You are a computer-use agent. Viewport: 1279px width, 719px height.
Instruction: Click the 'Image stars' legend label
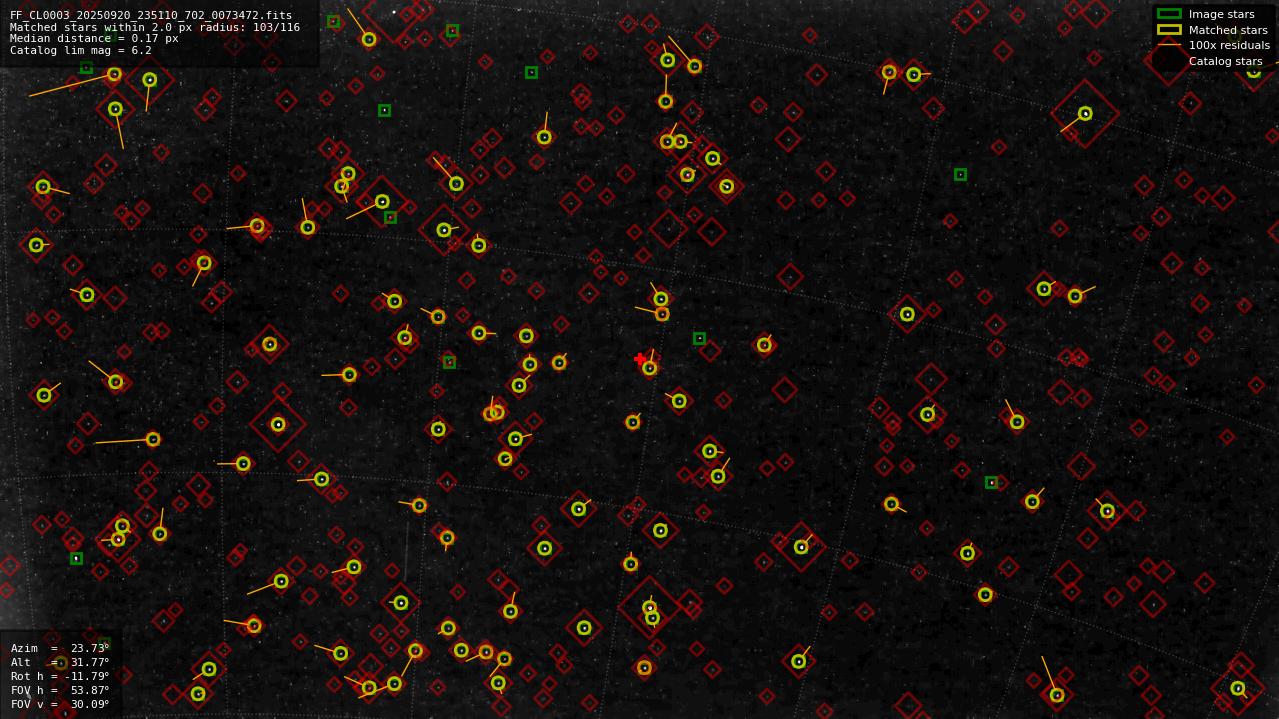[1221, 14]
